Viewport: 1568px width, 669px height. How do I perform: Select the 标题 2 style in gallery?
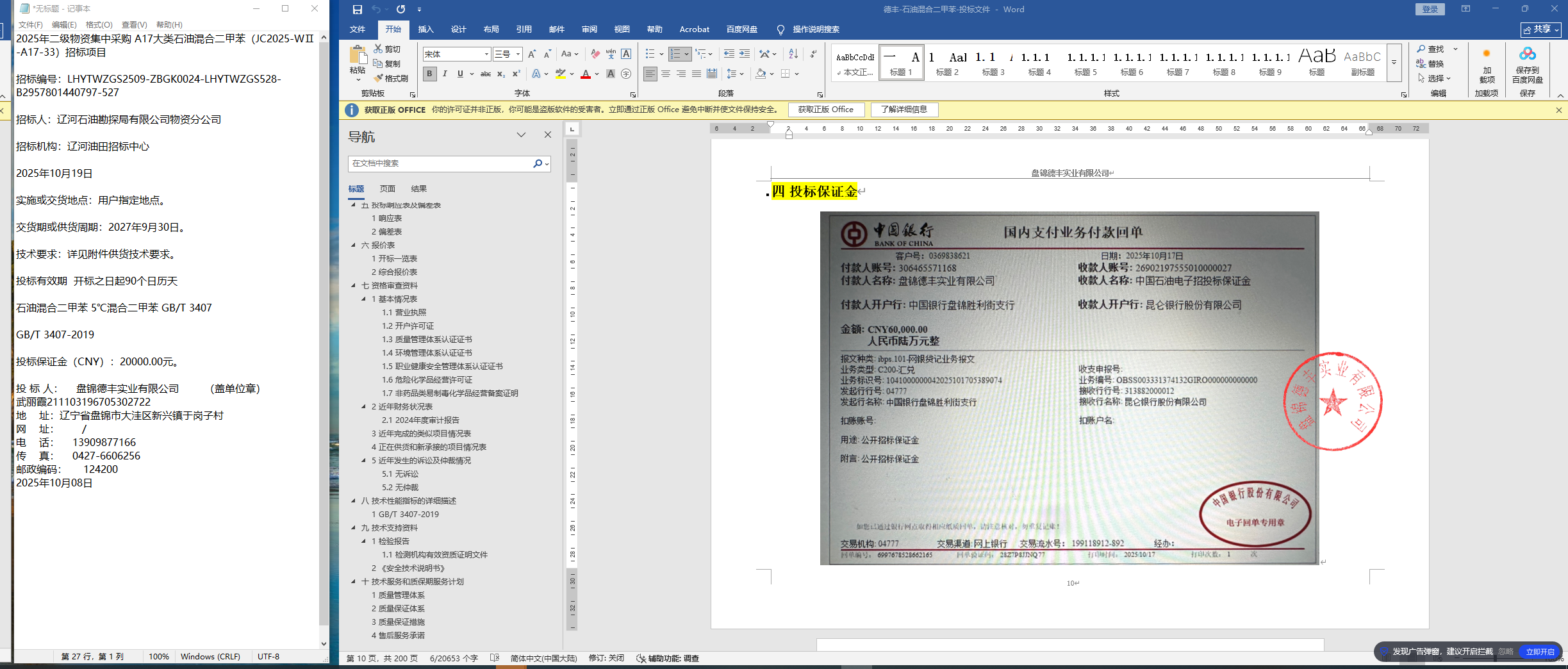(x=947, y=63)
